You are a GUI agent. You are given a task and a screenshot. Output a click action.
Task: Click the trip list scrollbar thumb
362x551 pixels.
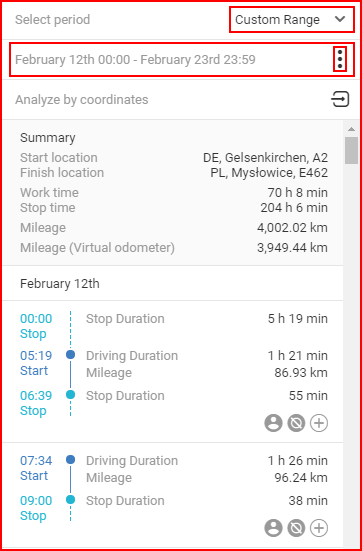(x=351, y=150)
